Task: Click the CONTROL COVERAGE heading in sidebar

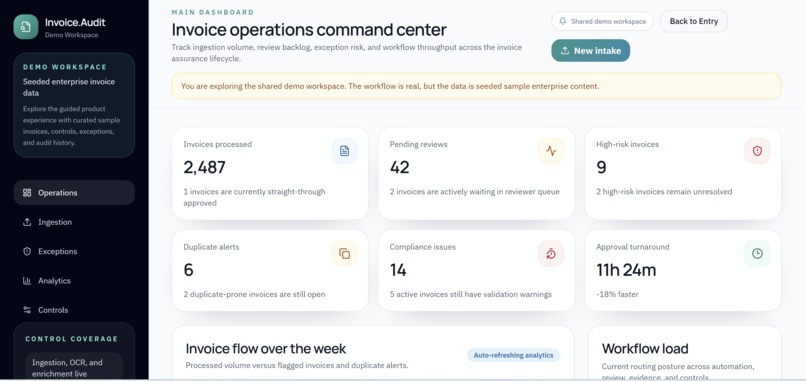Action: [x=71, y=339]
